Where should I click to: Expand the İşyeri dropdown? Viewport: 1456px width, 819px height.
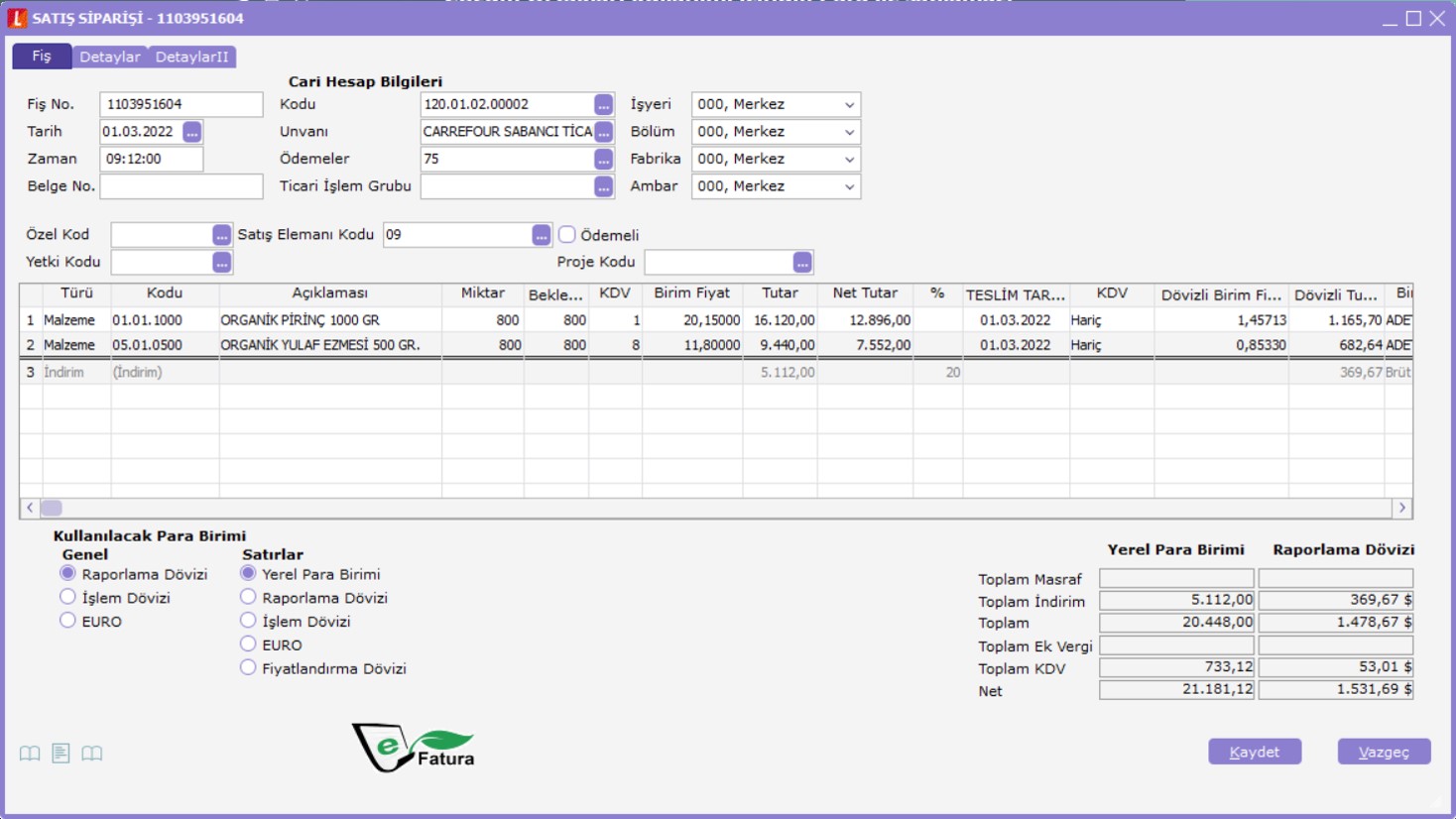pyautogui.click(x=849, y=105)
